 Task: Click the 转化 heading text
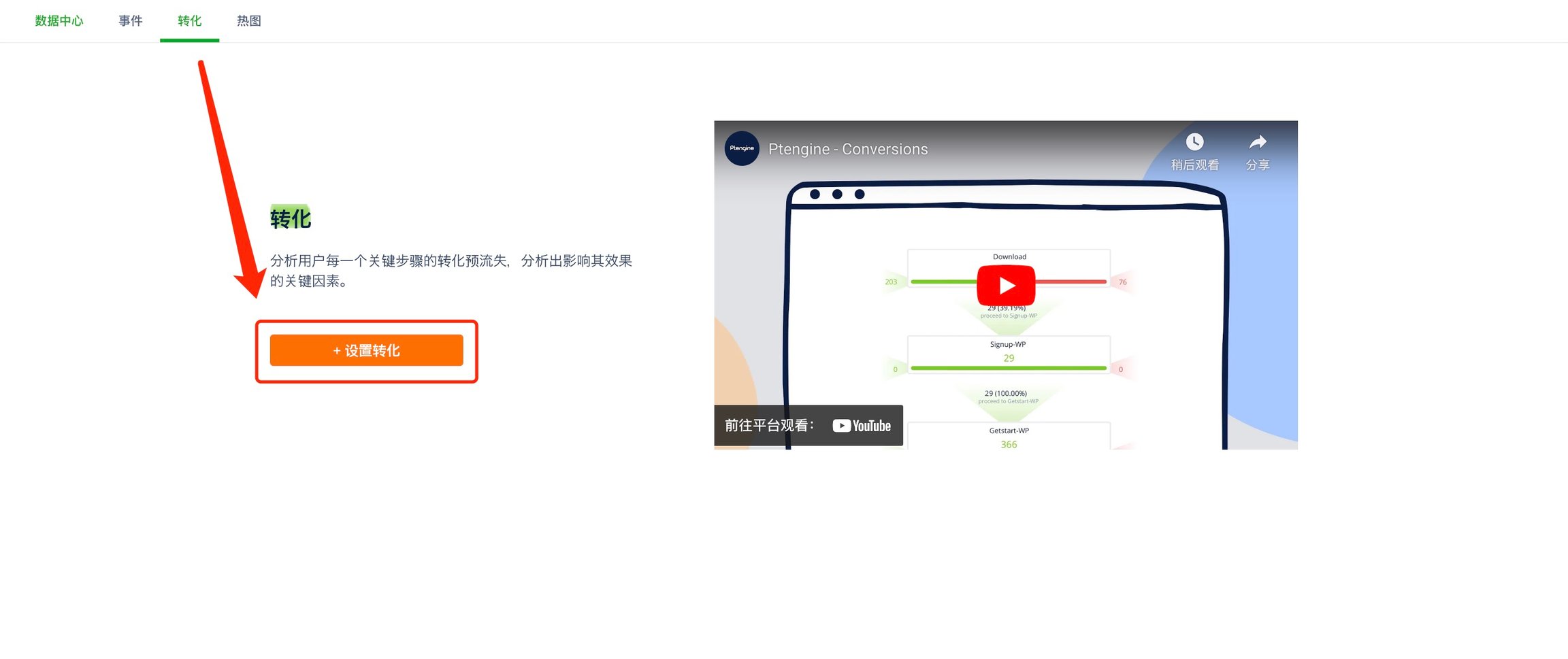[x=291, y=218]
